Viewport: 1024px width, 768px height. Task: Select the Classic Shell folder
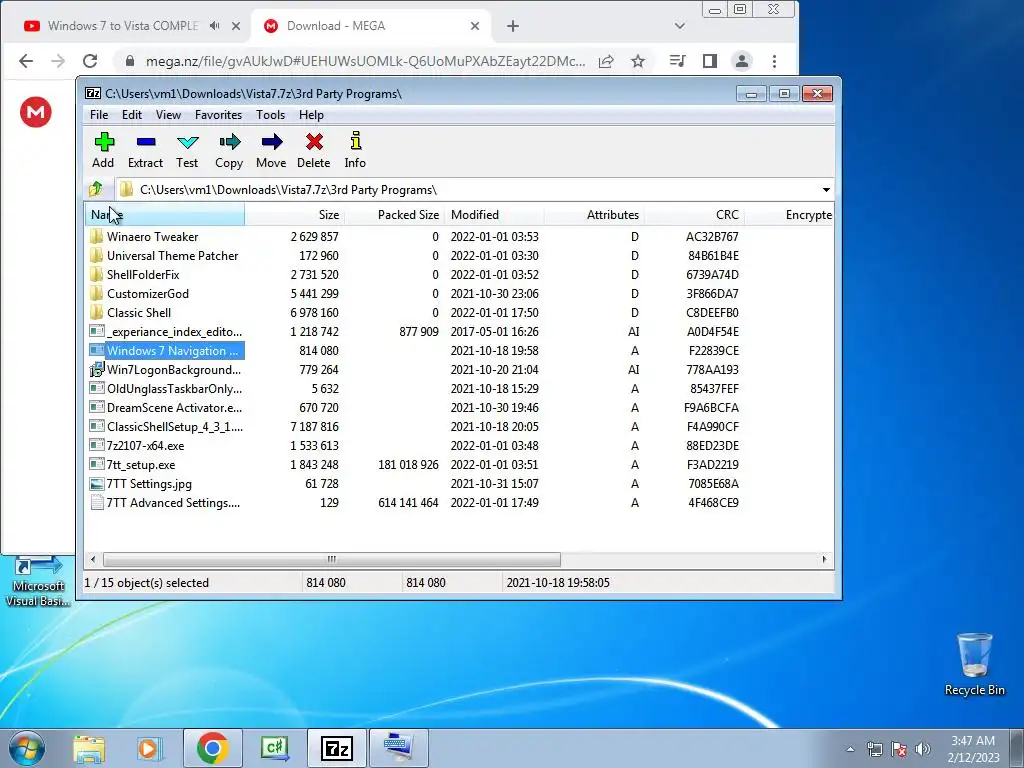pyautogui.click(x=138, y=313)
